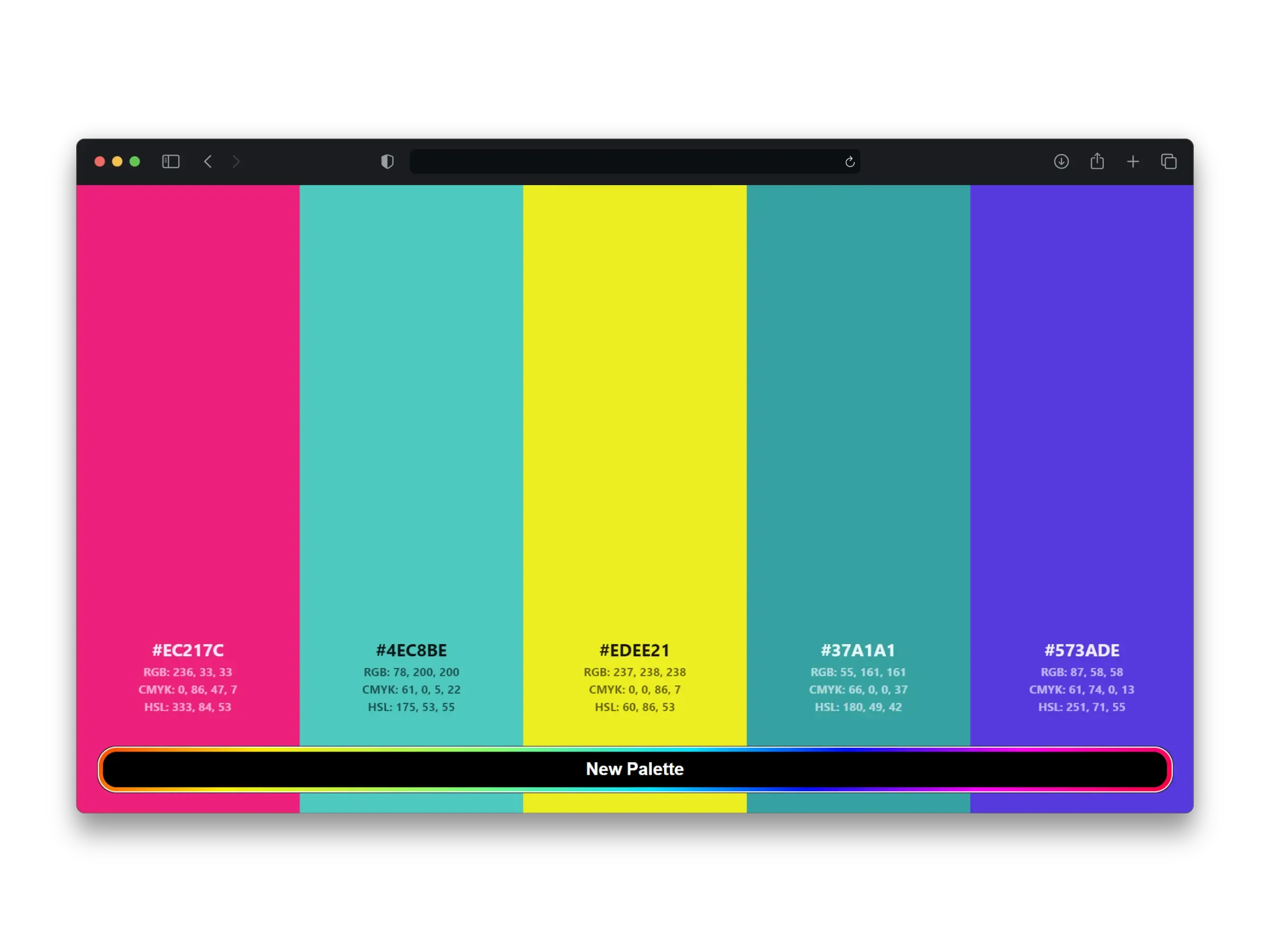Reload the page with the refresh icon
This screenshot has width=1270, height=952.
[x=850, y=162]
